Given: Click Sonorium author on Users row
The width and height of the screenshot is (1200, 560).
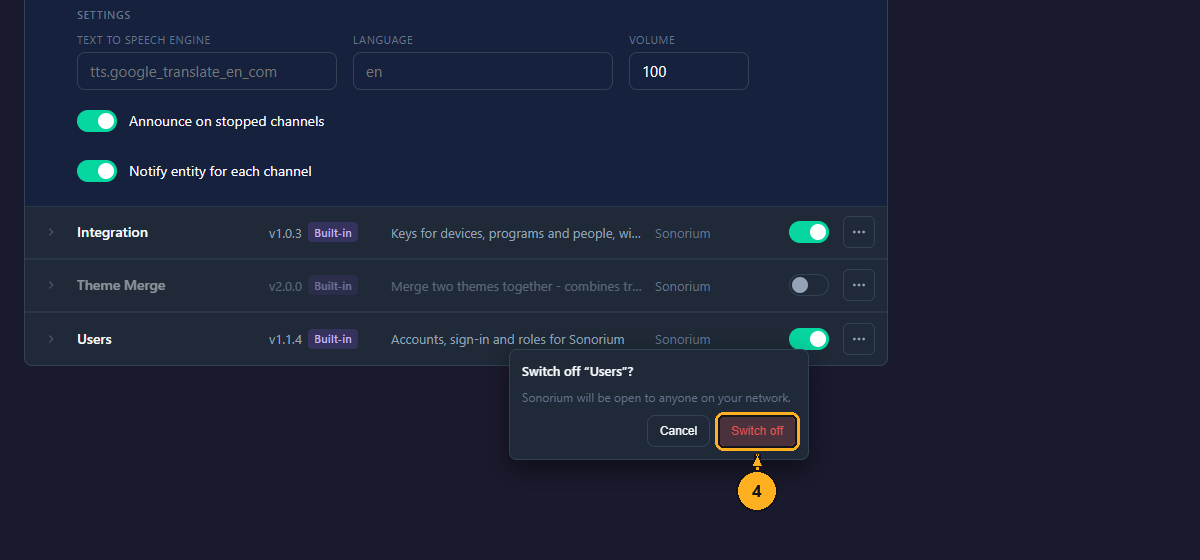Looking at the screenshot, I should pos(683,340).
